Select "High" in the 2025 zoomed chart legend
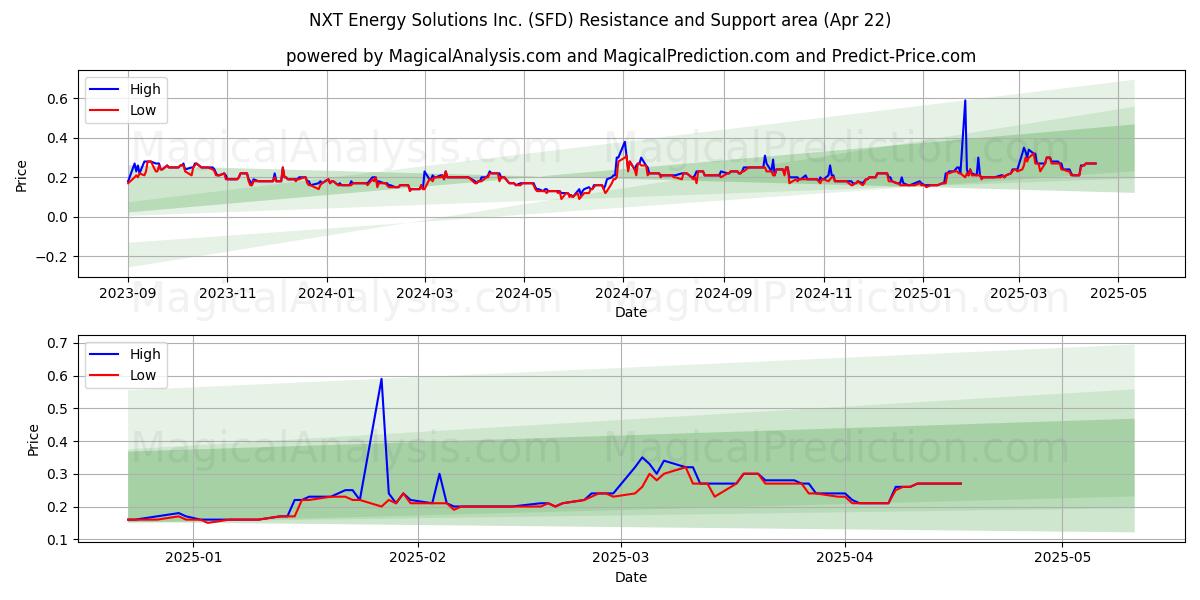This screenshot has width=1200, height=600. pos(145,353)
